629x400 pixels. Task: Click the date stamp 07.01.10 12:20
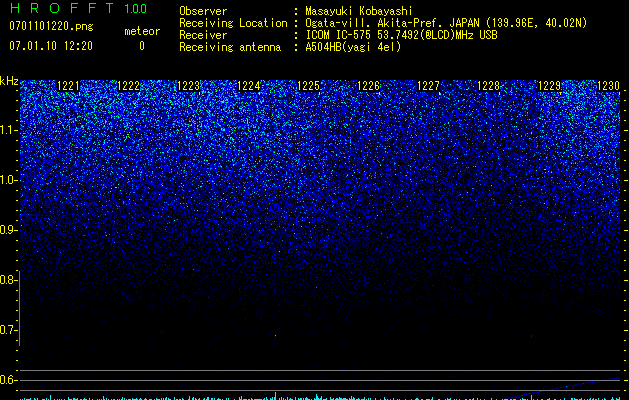tap(51, 46)
